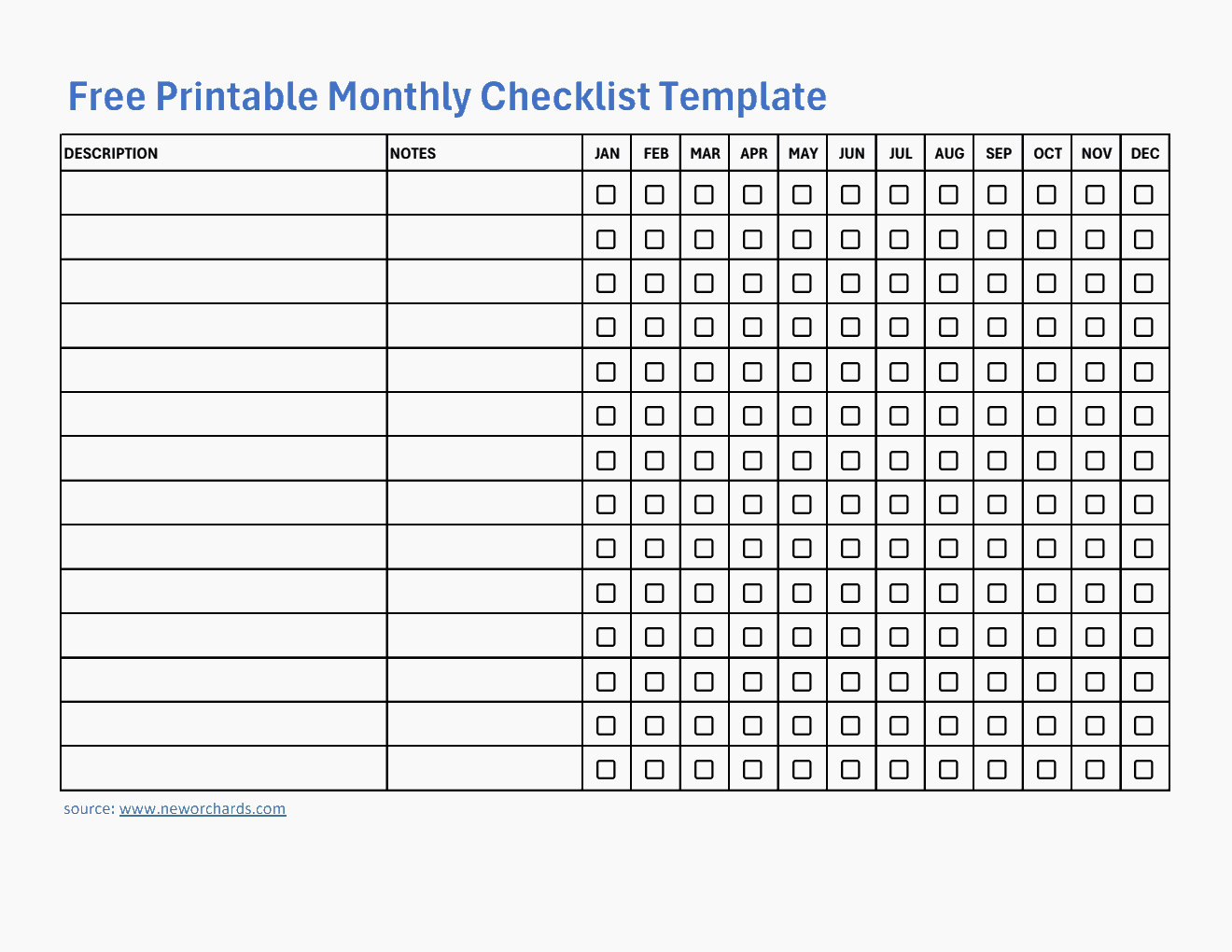This screenshot has width=1232, height=952.
Task: Open the www.neworchards.com source link
Action: 203,809
